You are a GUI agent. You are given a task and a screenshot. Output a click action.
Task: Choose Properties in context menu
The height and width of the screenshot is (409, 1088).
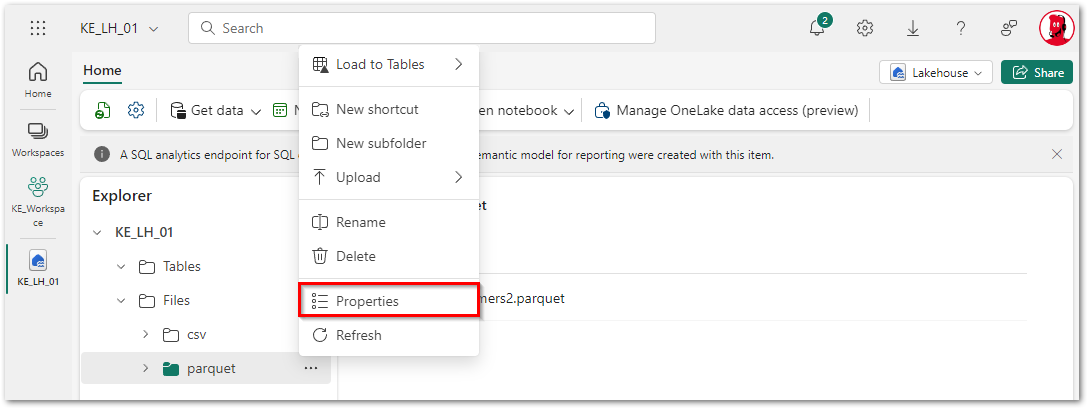click(389, 301)
